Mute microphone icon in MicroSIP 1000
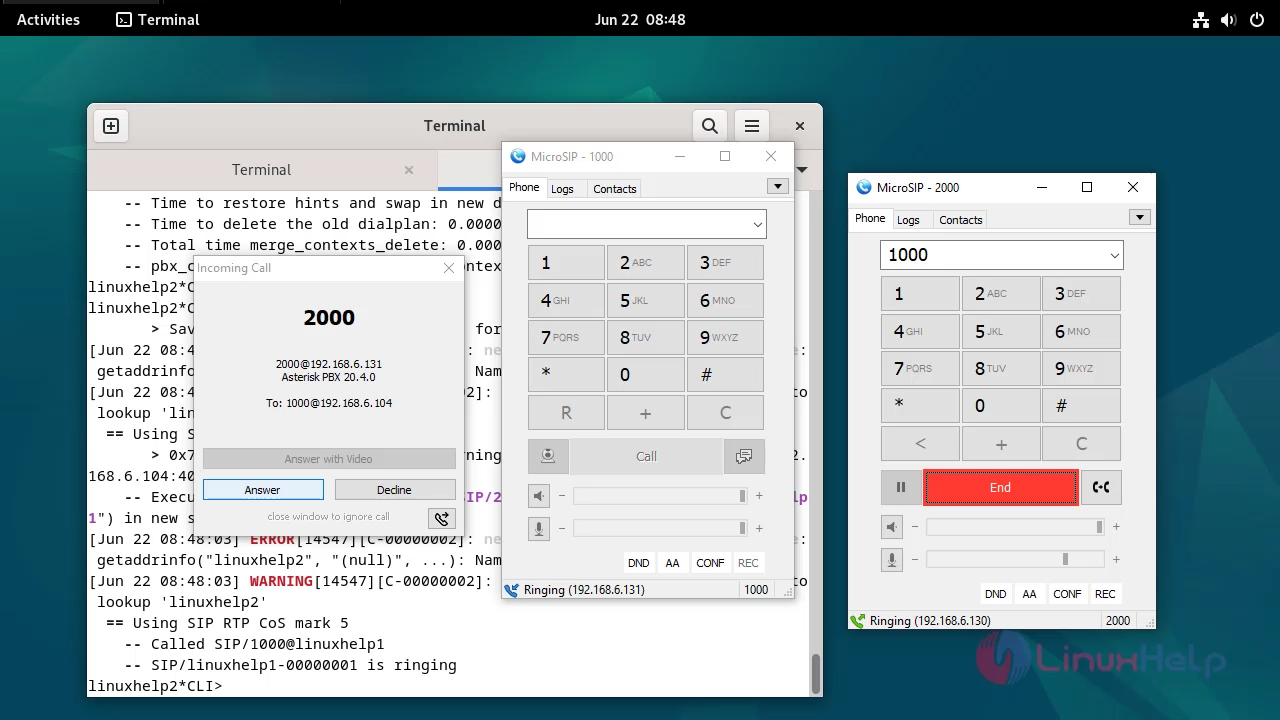Screen dimensions: 1280x720 coord(539,528)
